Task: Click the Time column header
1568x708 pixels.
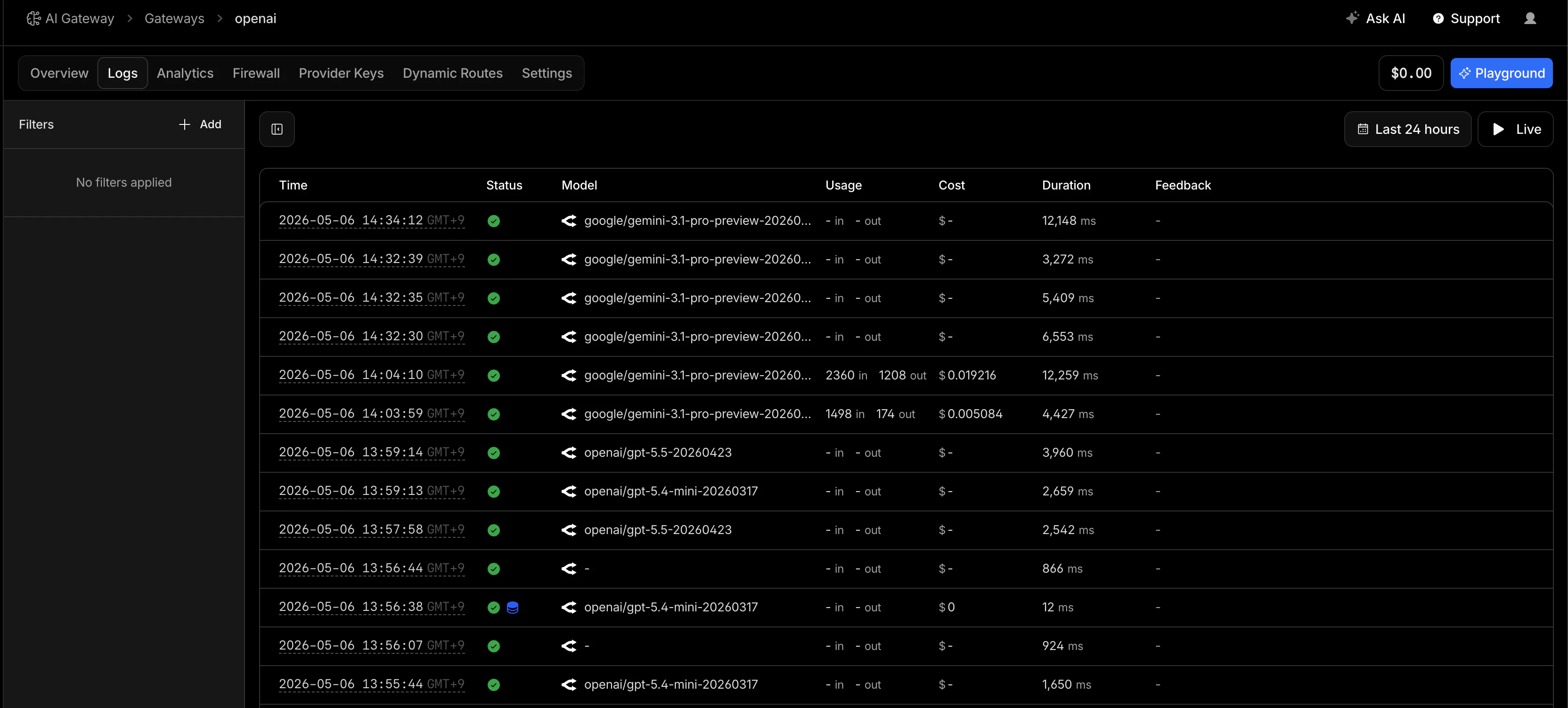Action: (x=293, y=185)
